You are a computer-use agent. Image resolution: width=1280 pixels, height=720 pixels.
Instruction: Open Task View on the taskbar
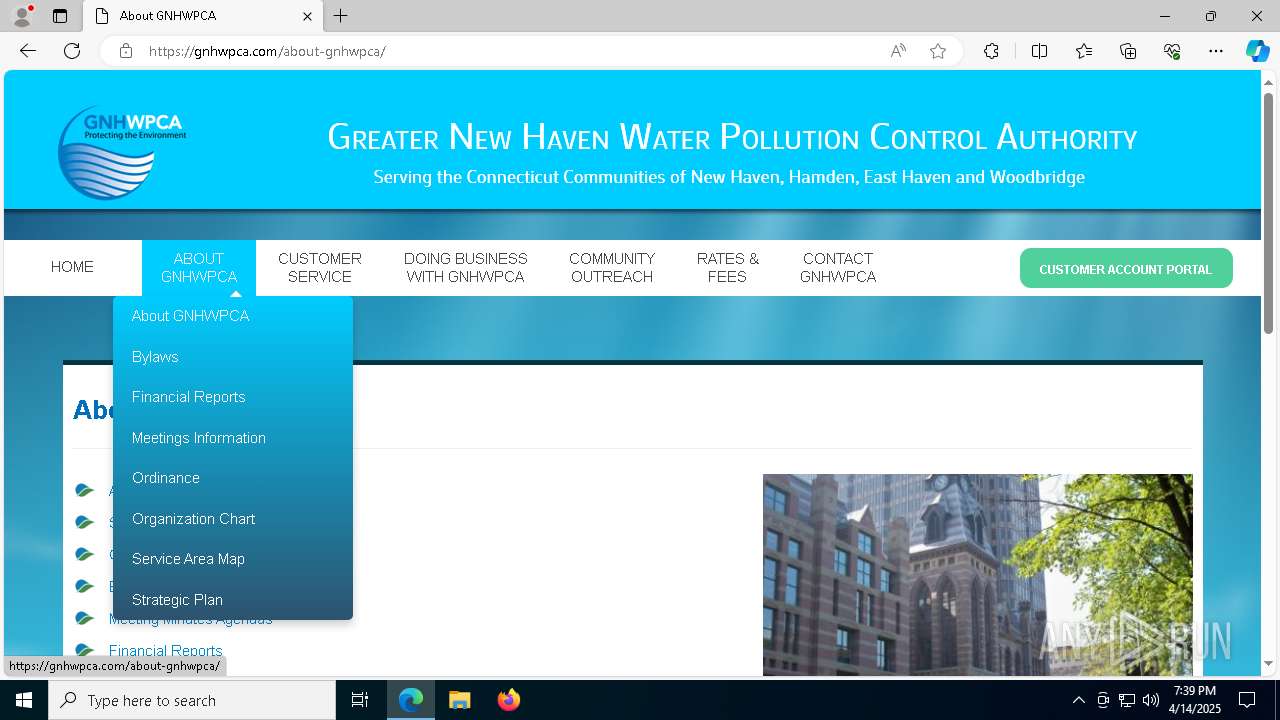pos(360,700)
